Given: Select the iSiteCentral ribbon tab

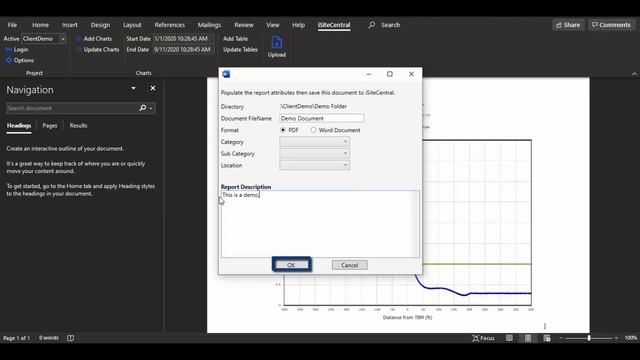Looking at the screenshot, I should coord(334,25).
